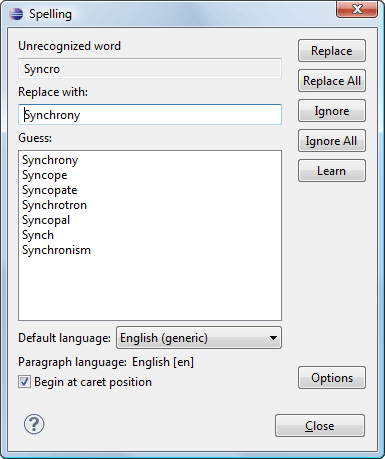Select Synchrony in guess list
This screenshot has width=385, height=459.
click(x=50, y=160)
